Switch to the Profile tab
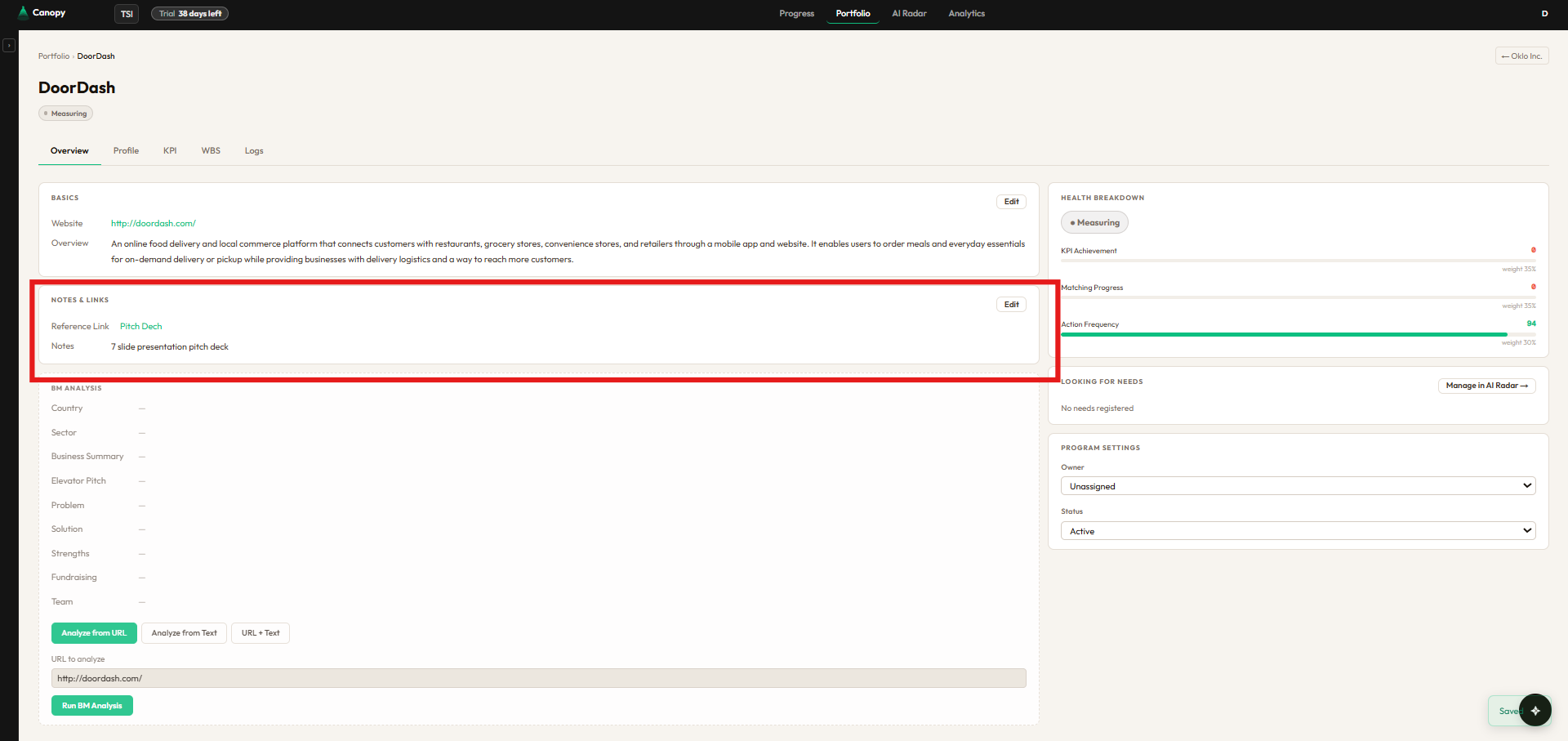Image resolution: width=1568 pixels, height=741 pixels. click(126, 151)
